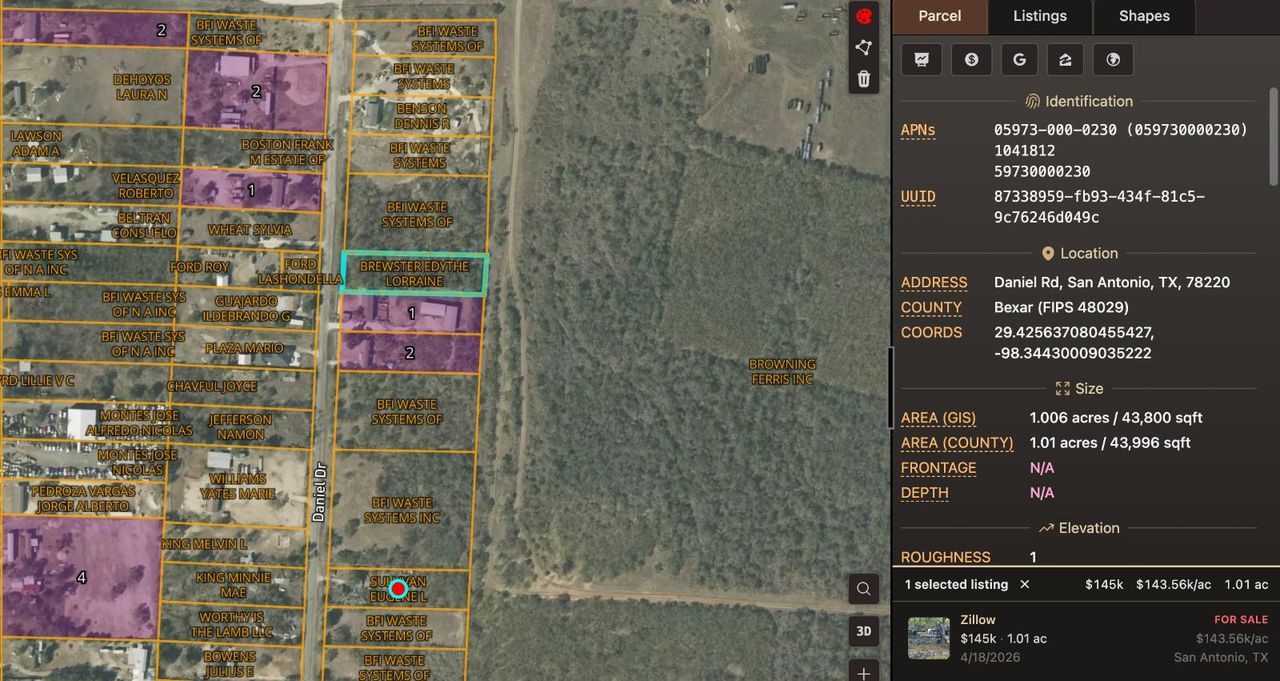Select the Worthy Is The Lamb LLC parcel
The height and width of the screenshot is (681, 1280).
pos(229,624)
